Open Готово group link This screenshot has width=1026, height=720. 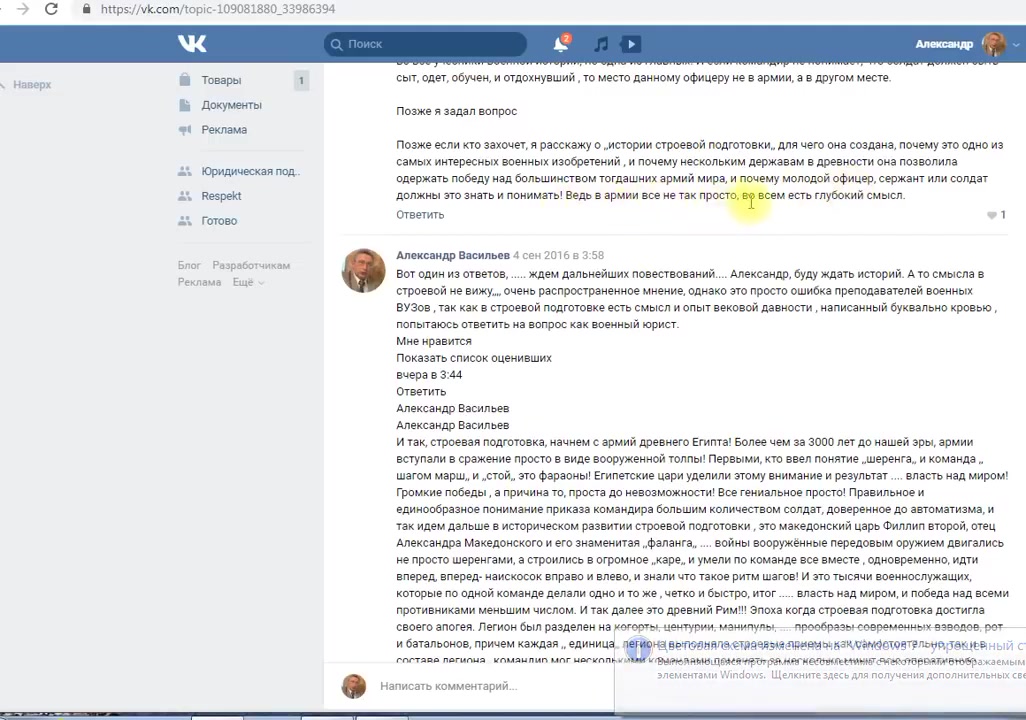pos(219,221)
